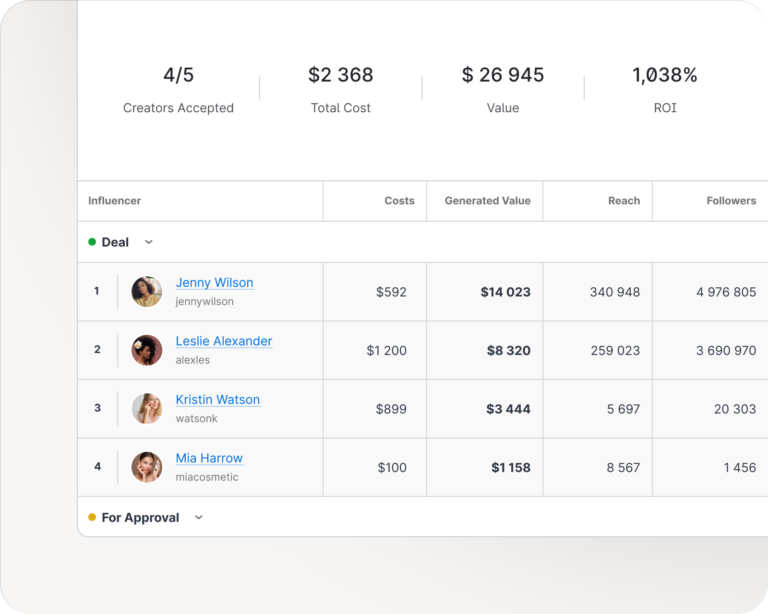Click the green Deal status dot
This screenshot has width=768, height=614.
[x=92, y=242]
